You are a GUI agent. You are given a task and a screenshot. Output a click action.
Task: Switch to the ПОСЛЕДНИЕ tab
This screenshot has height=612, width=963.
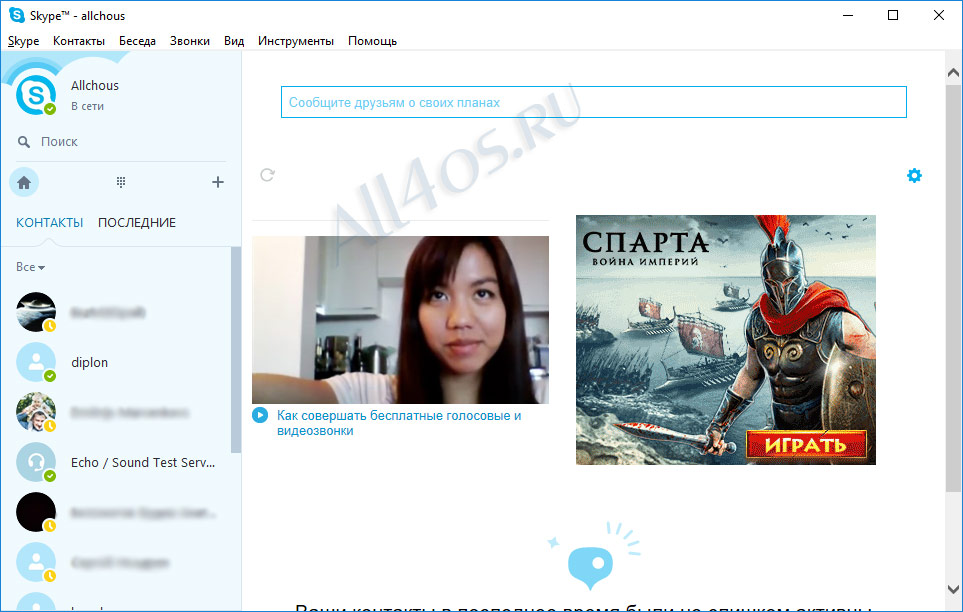coord(137,222)
